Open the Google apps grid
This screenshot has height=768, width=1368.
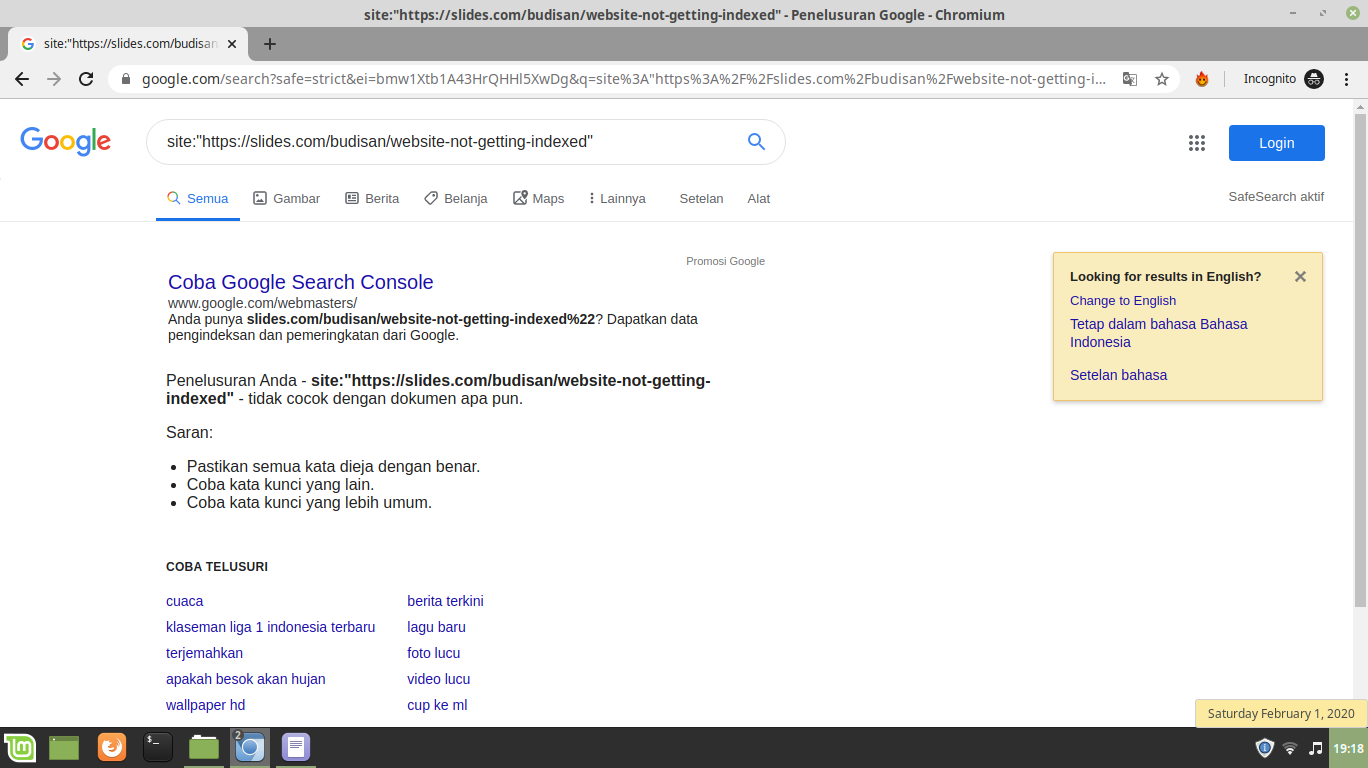(x=1197, y=143)
